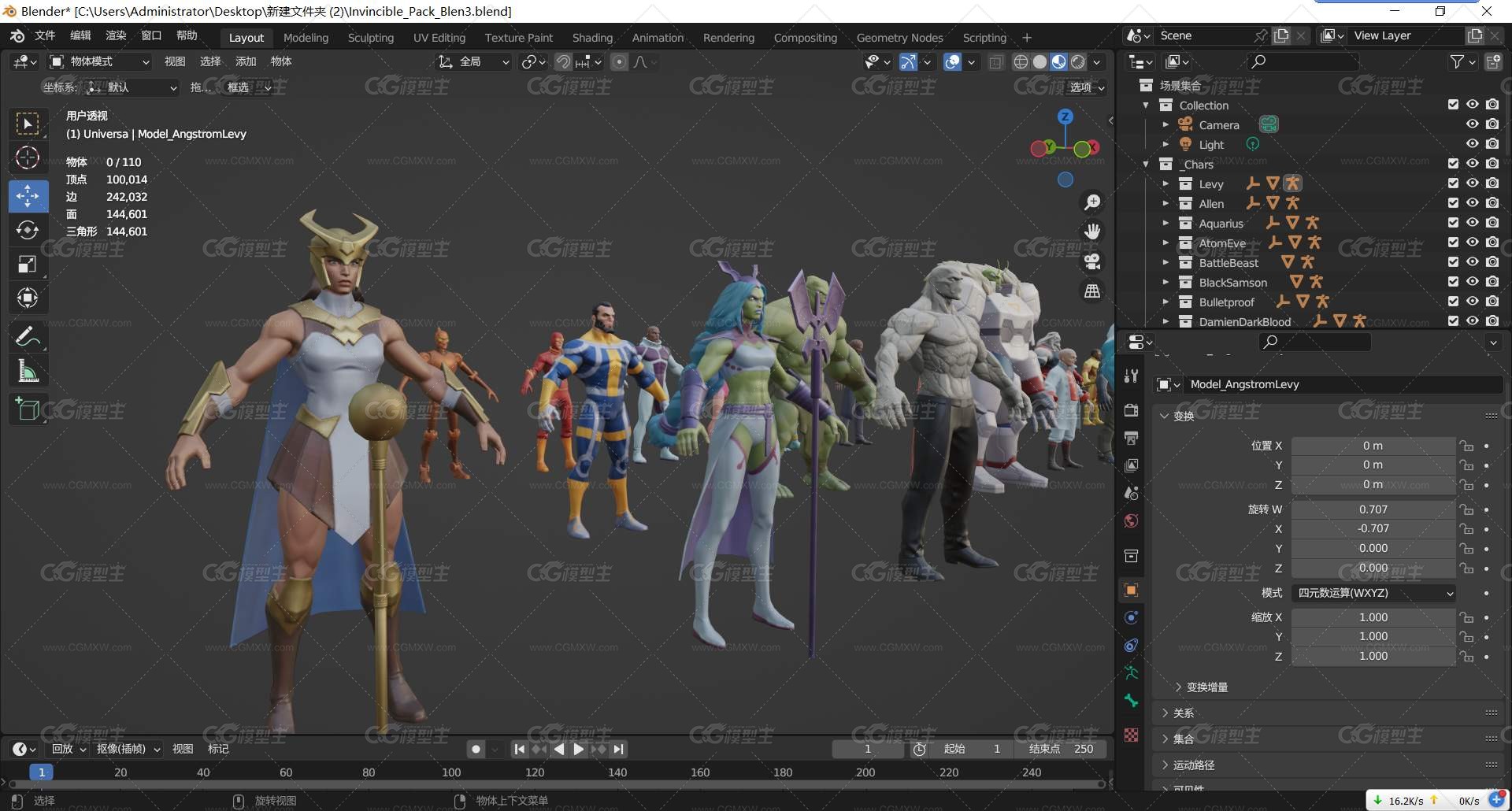Expand the AtomEve collection

(1165, 243)
